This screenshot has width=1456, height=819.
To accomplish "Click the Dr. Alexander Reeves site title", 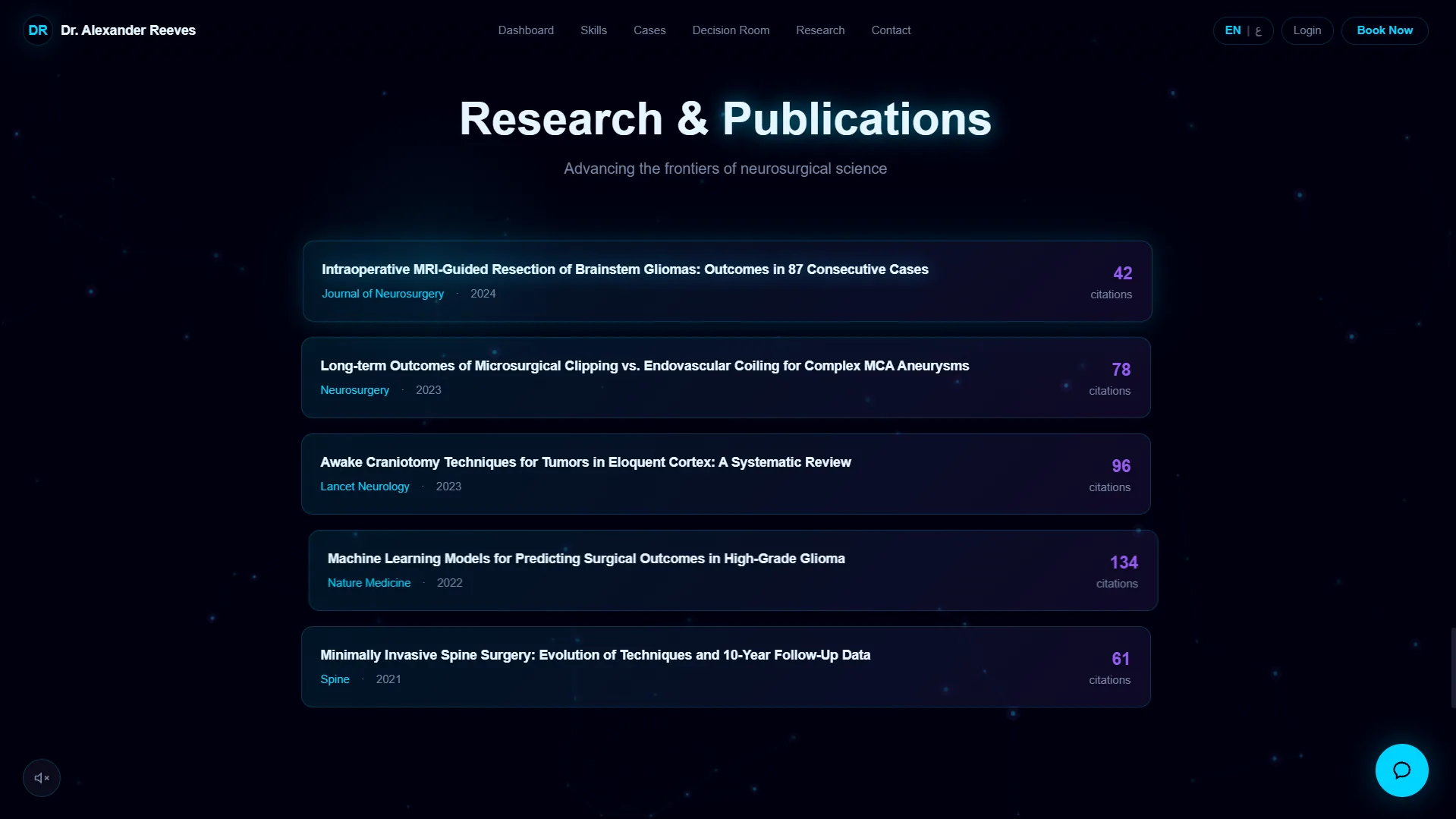I will 128,30.
